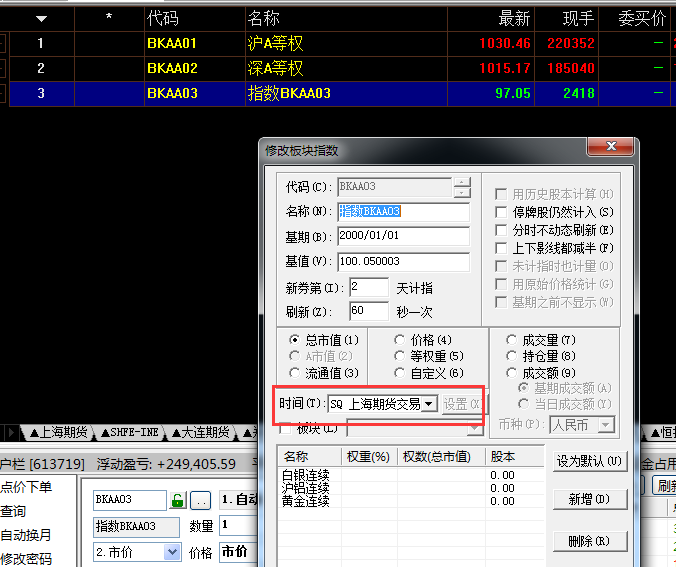This screenshot has height=567, width=676.
Task: Enable 停牌股仍然计入 checkbox
Action: tap(502, 212)
